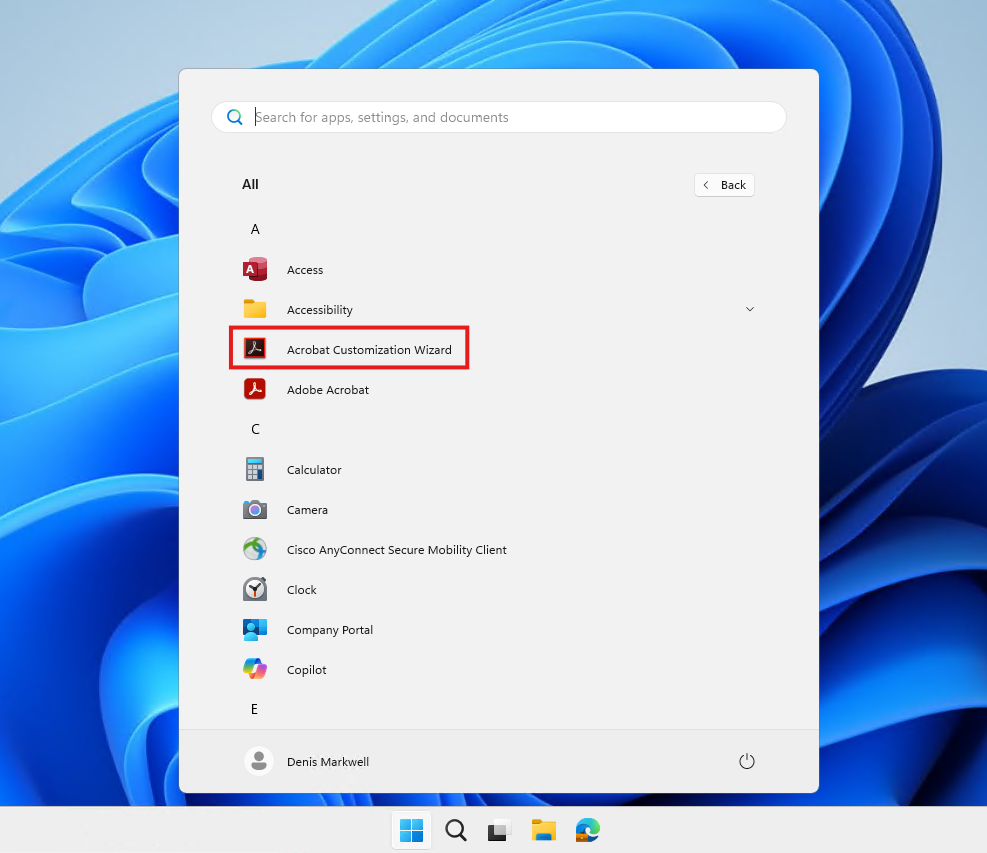The height and width of the screenshot is (853, 987).
Task: Open Task View on the taskbar
Action: [499, 830]
